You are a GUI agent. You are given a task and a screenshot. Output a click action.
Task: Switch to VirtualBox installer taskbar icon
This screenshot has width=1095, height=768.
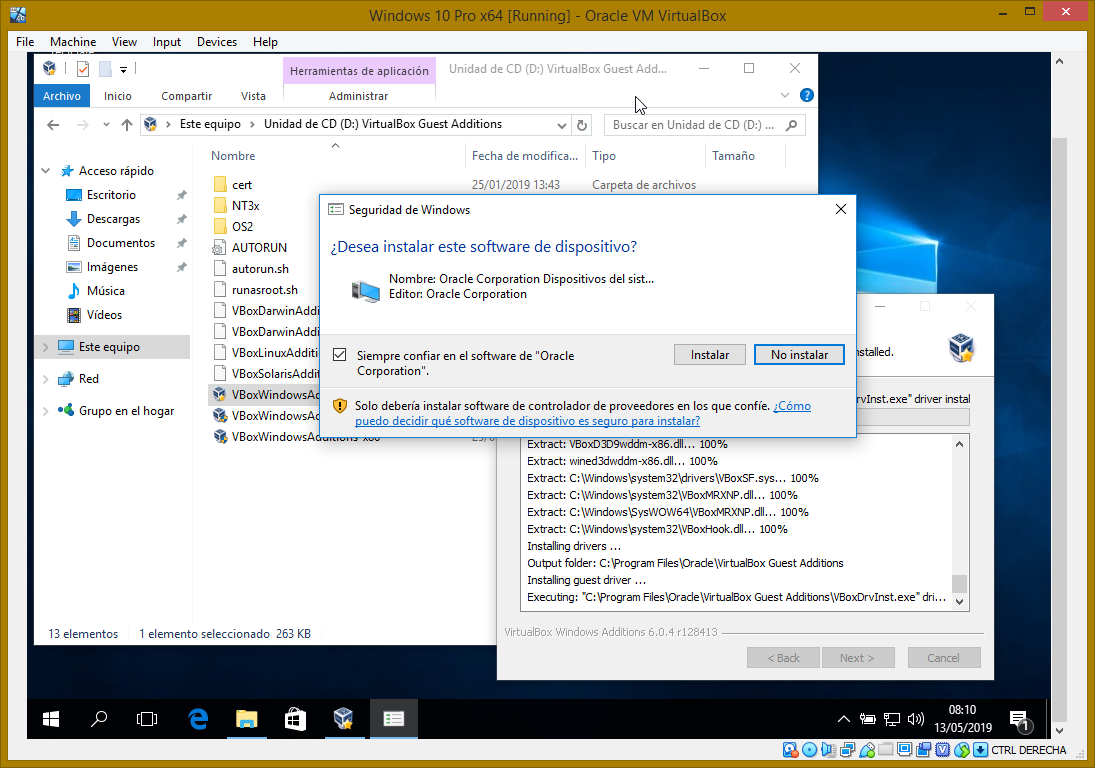tap(344, 718)
